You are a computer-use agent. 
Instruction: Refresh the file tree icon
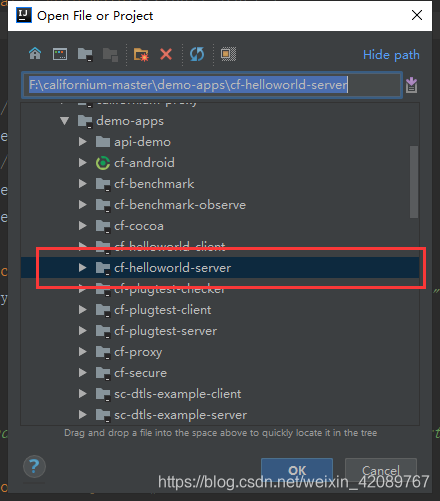197,54
